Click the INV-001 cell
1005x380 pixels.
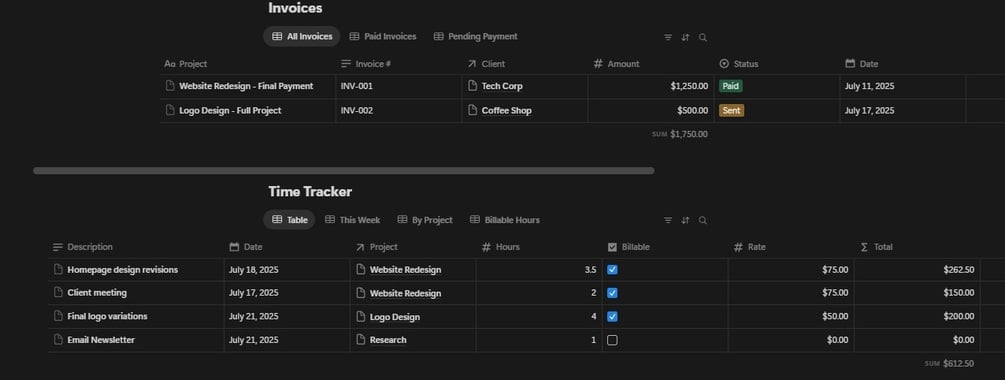[399, 86]
